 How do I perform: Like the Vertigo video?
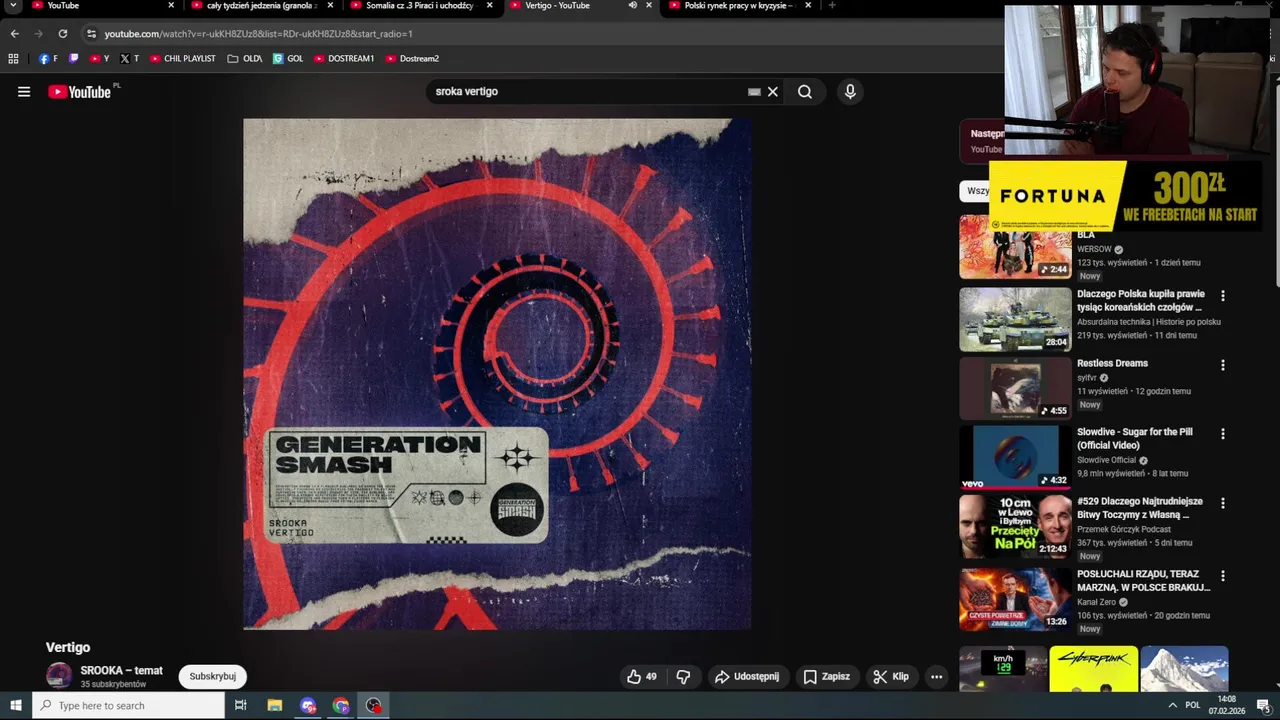coord(641,677)
